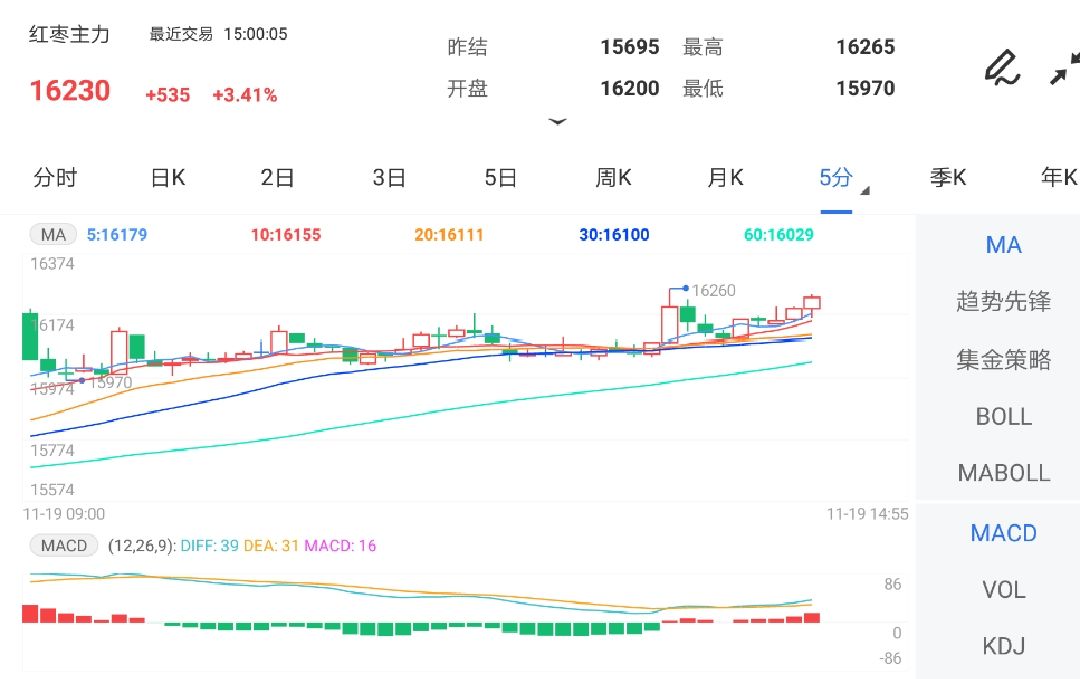The height and width of the screenshot is (679, 1080).
Task: Click the MACD: 16 value
Action: [340, 546]
